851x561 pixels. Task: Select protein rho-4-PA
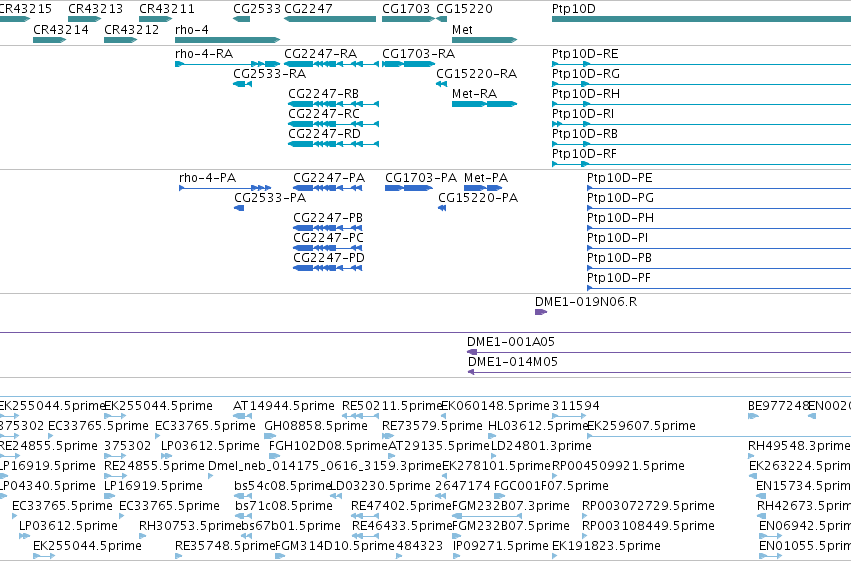point(225,188)
